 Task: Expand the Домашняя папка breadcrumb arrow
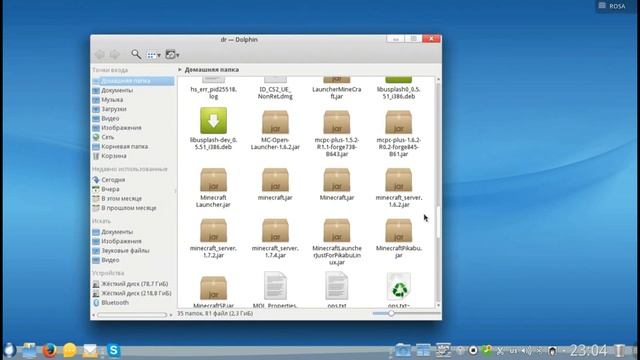180,70
